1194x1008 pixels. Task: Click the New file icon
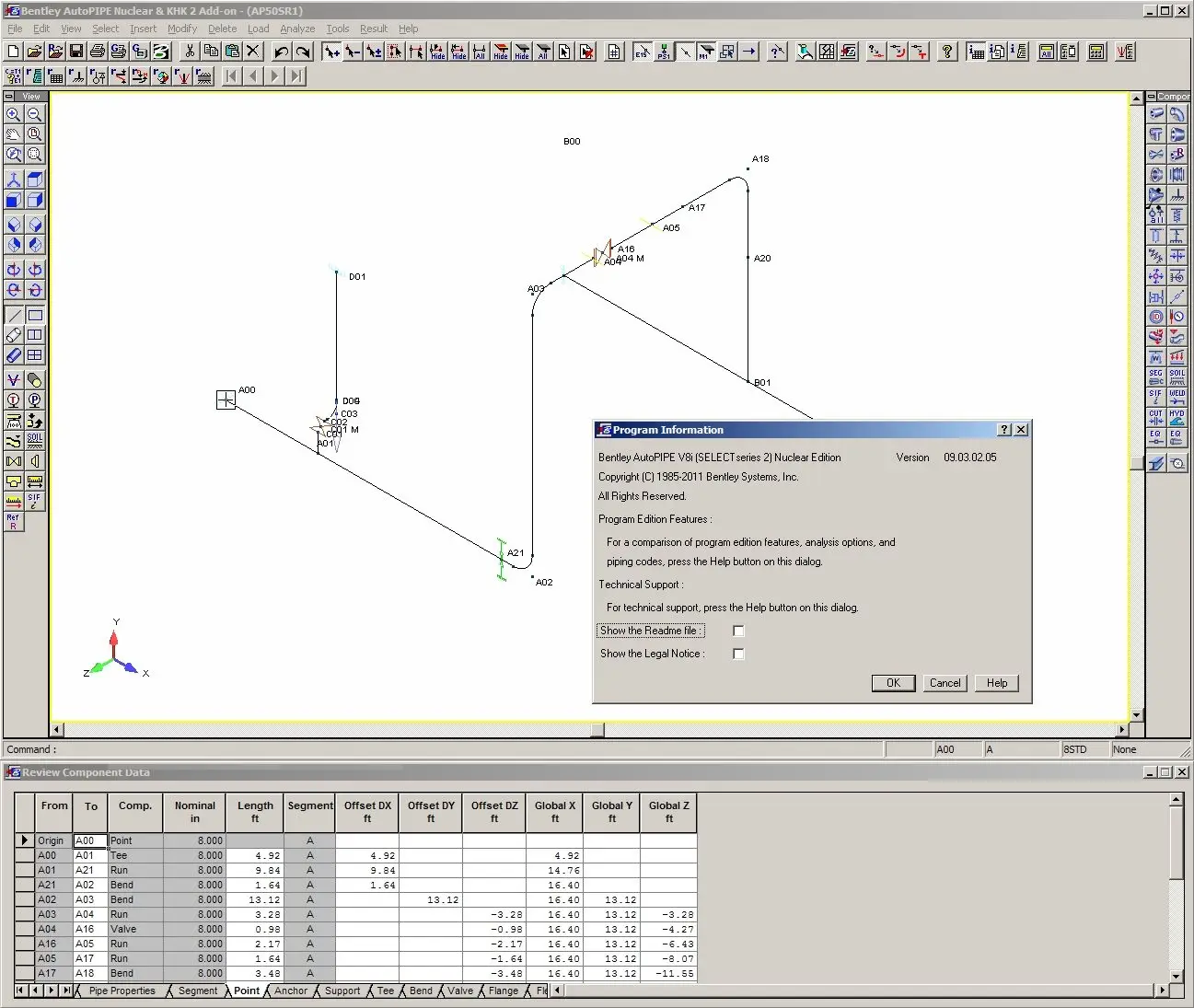14,52
